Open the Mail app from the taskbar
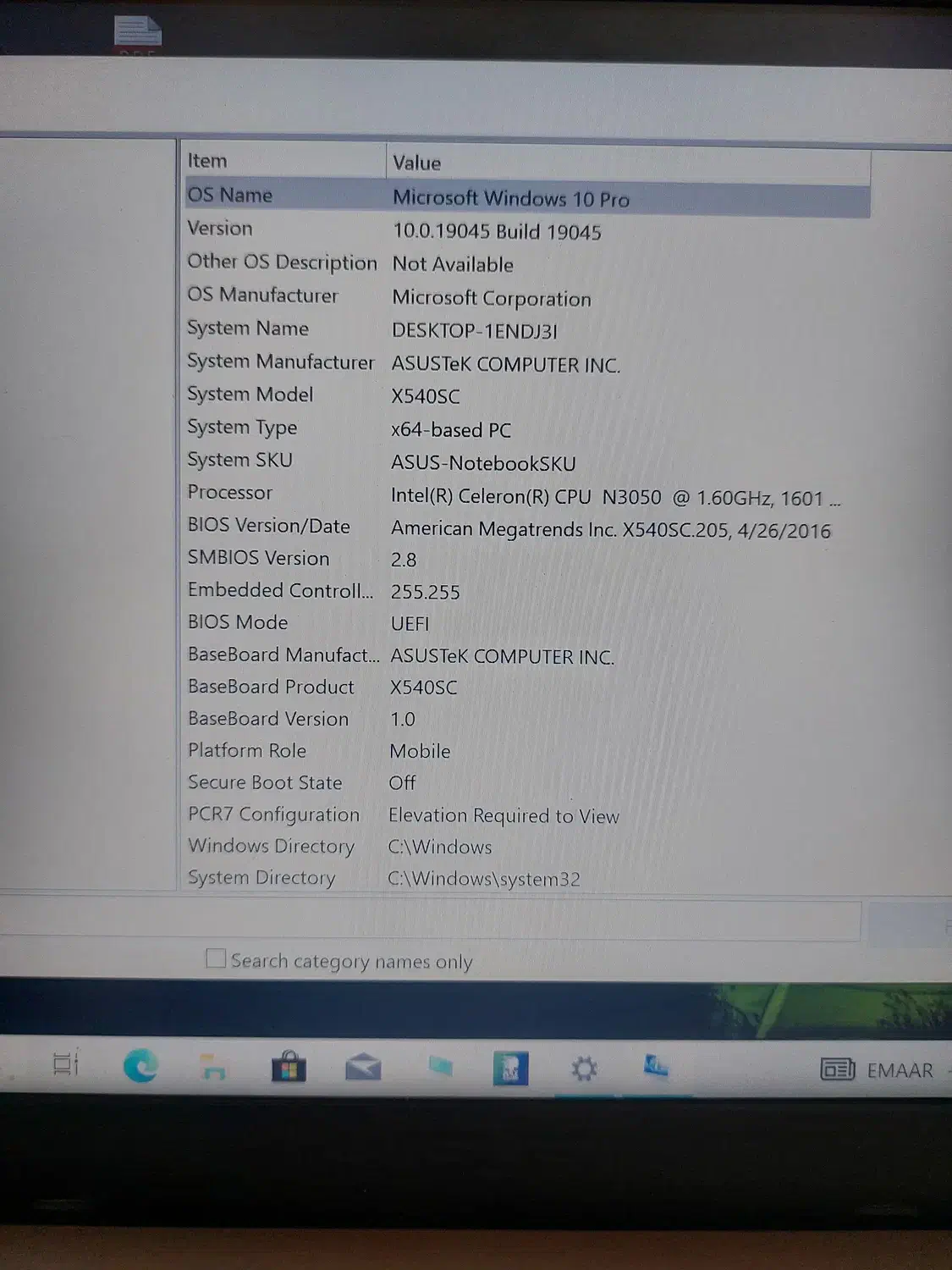 pos(363,1068)
